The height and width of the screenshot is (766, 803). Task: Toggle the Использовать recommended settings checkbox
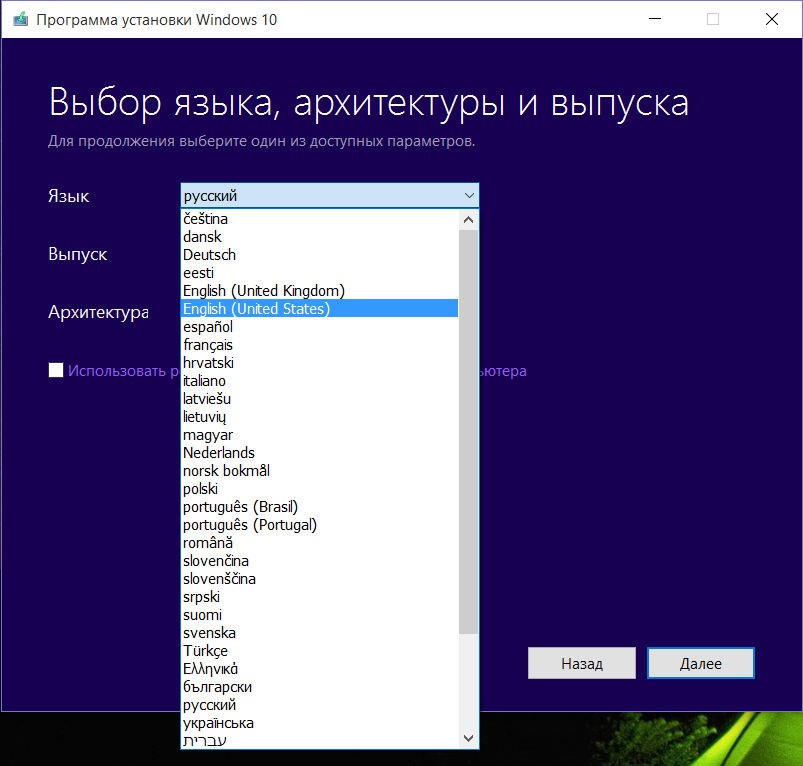tap(56, 370)
